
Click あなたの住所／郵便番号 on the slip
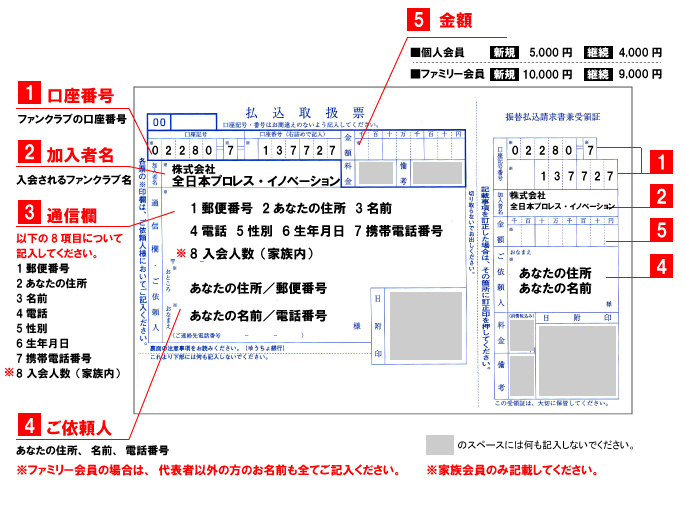click(x=258, y=288)
